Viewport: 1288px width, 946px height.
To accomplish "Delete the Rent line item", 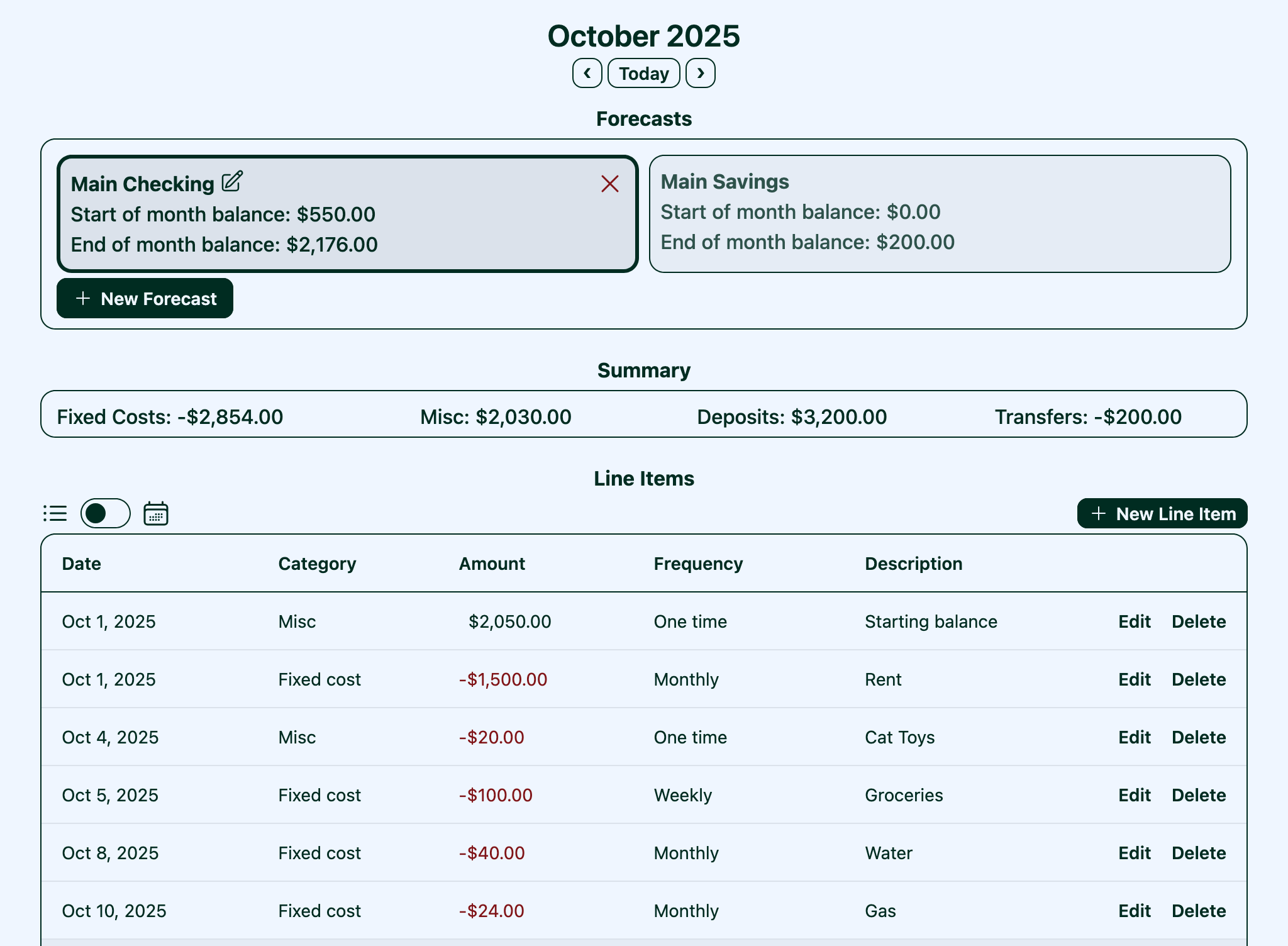I will [x=1198, y=679].
